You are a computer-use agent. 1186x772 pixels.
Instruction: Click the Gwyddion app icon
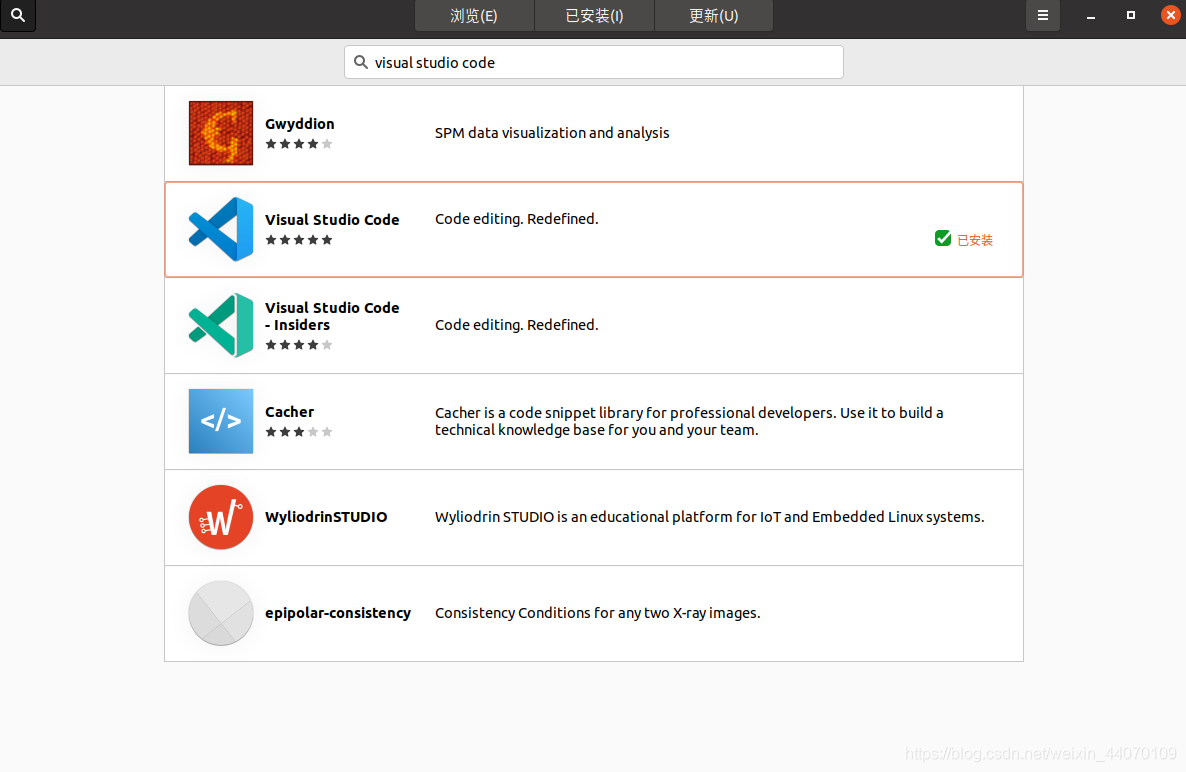221,133
